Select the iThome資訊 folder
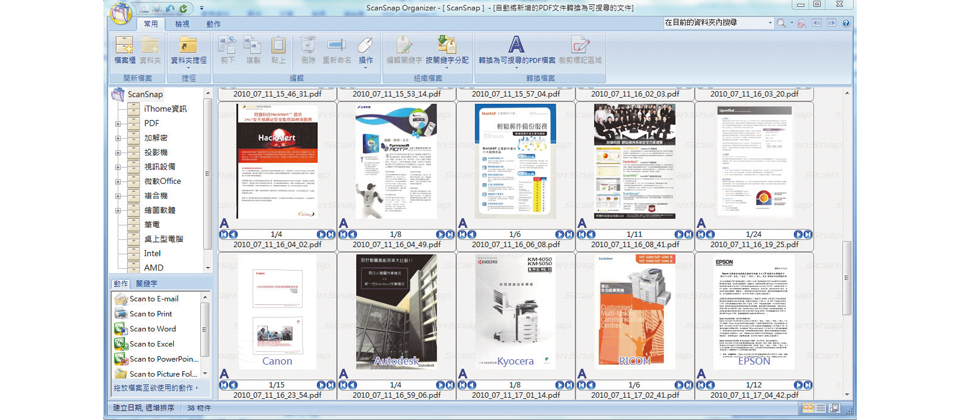Screen dimensions: 960x420 coord(165,109)
